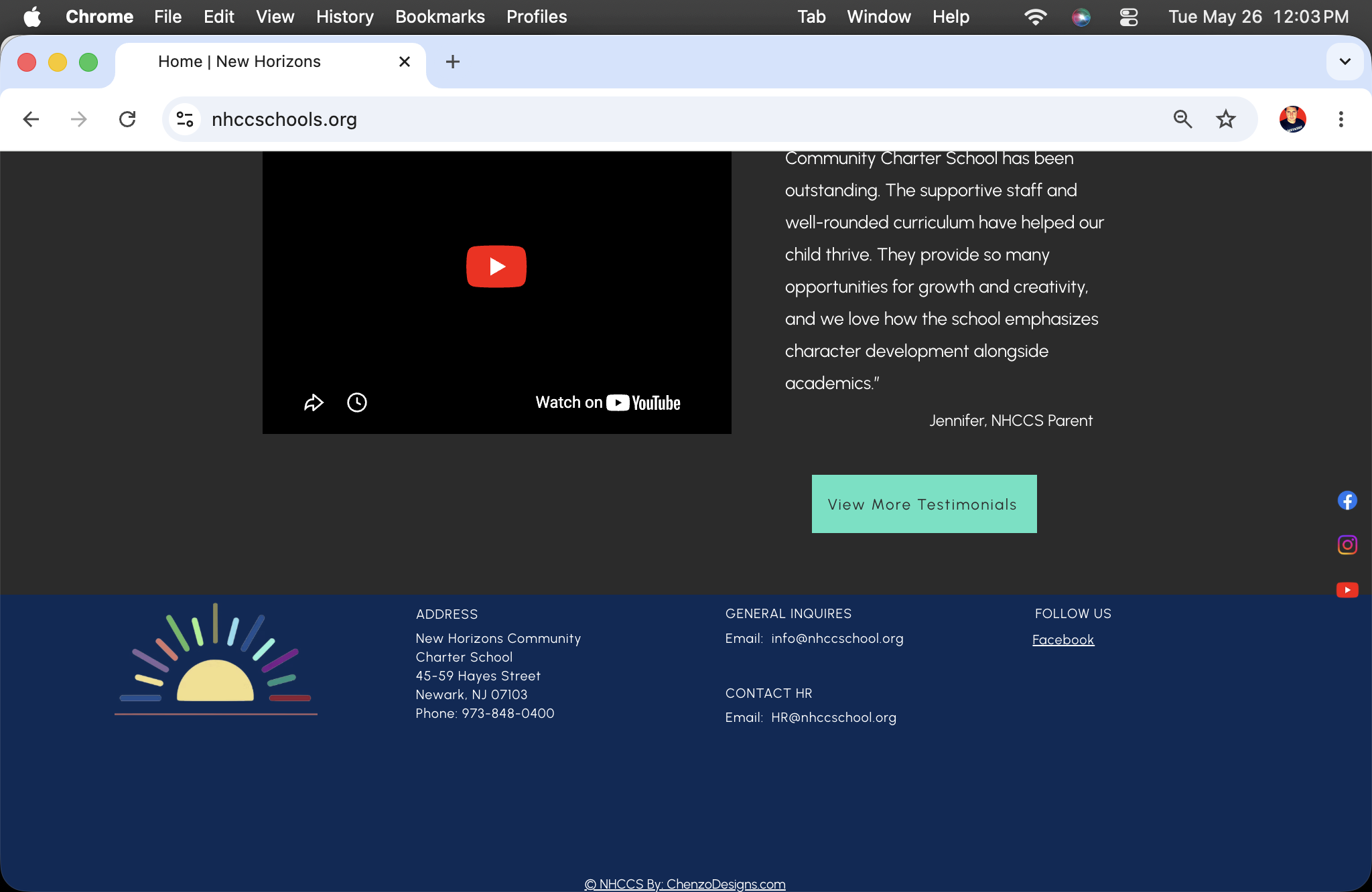Open the Edit menu

(219, 17)
